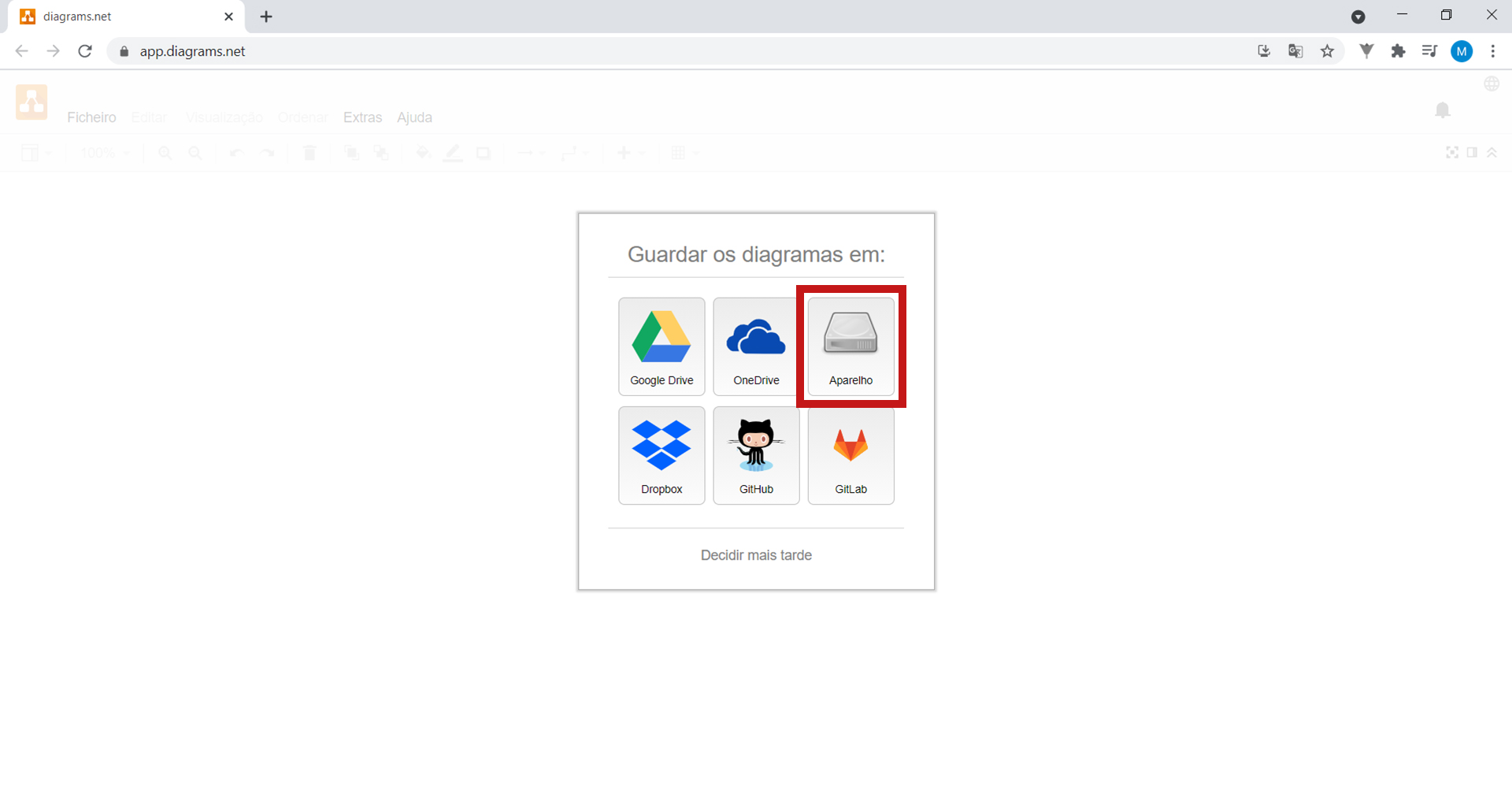
Task: Expand the connection arrow style dropdown
Action: point(531,153)
